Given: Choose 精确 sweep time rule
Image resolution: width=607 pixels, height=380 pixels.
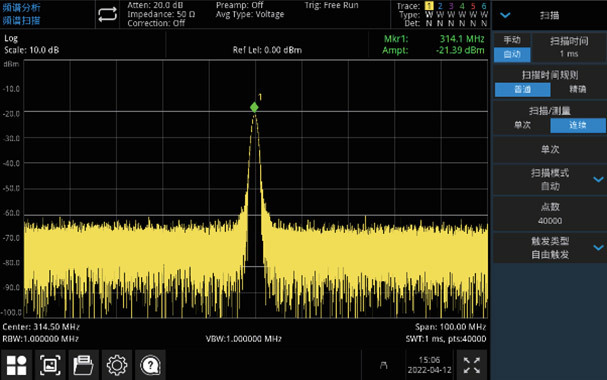Looking at the screenshot, I should 578,89.
